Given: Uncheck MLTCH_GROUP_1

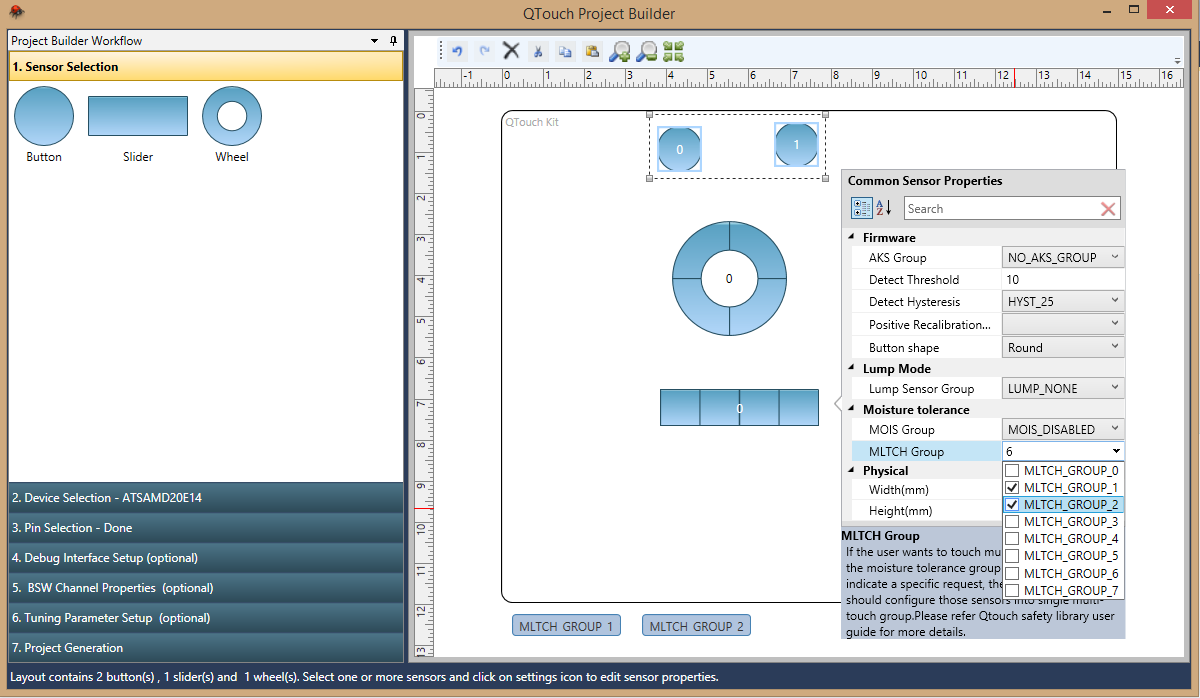Looking at the screenshot, I should point(1012,487).
